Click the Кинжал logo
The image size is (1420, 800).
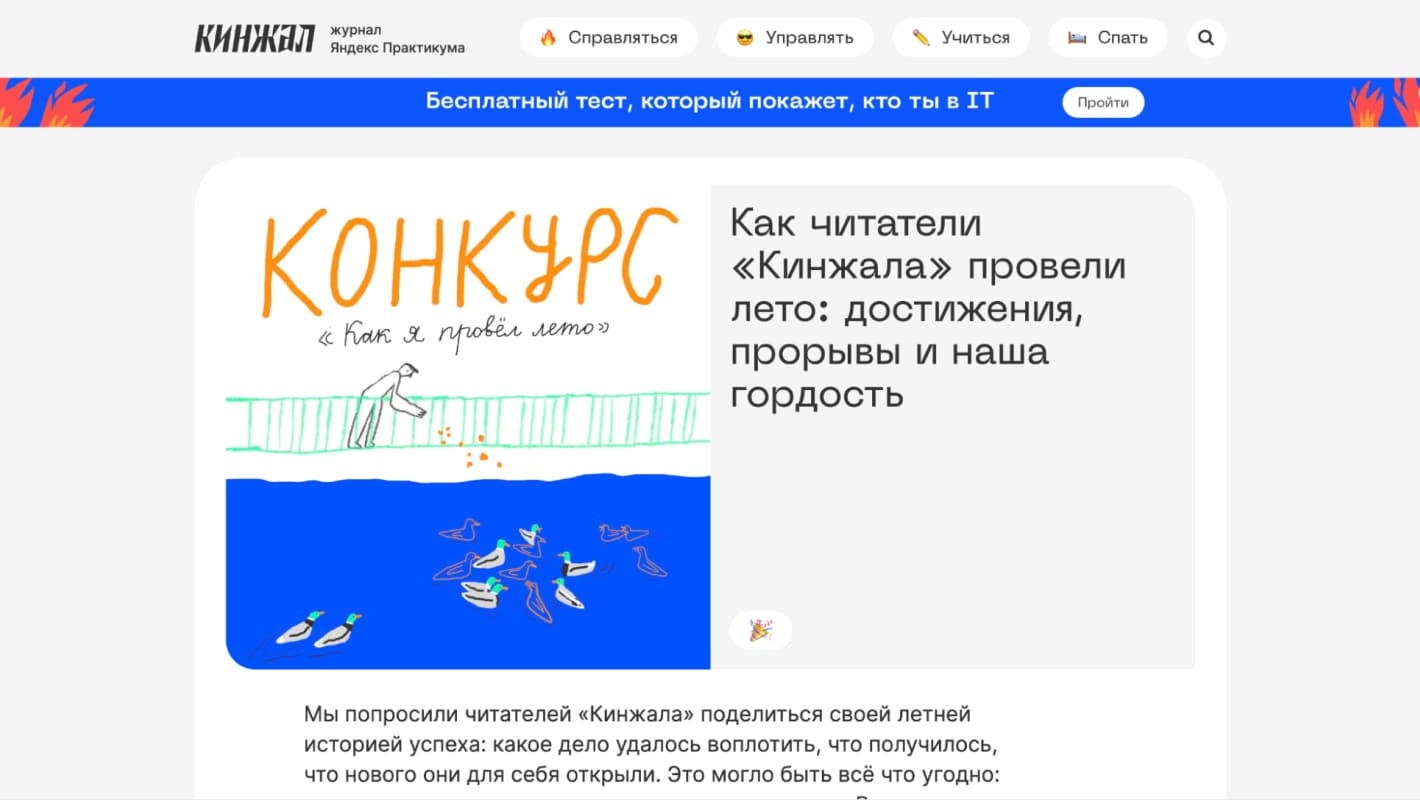[x=254, y=38]
